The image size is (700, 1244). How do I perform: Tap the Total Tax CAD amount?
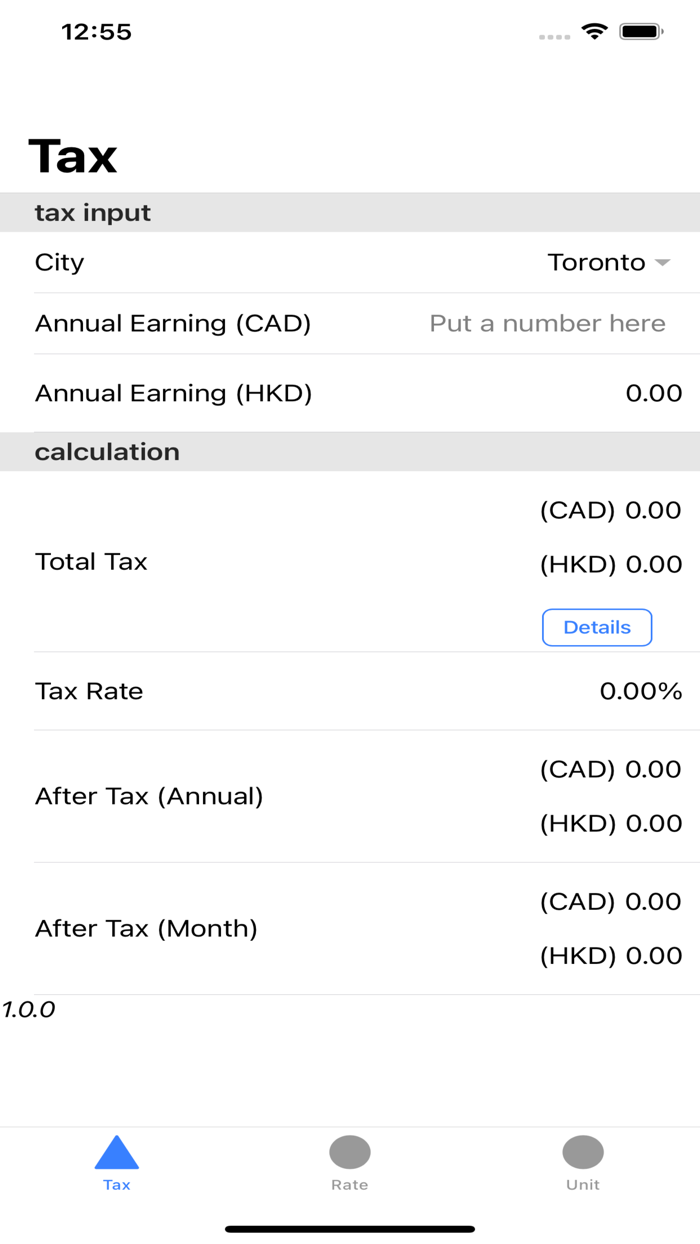610,510
